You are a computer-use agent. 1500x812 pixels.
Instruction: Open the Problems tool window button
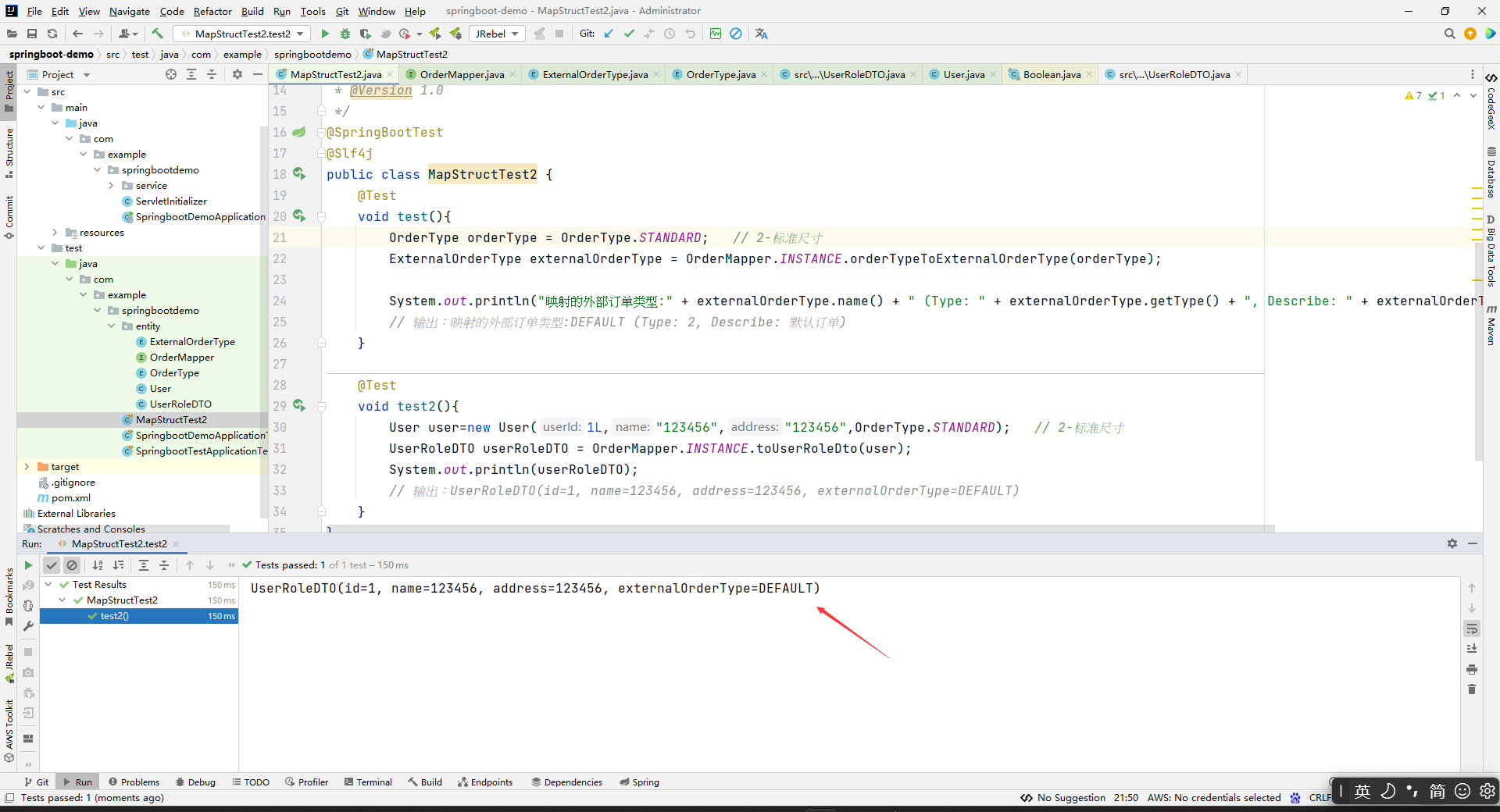pos(134,782)
